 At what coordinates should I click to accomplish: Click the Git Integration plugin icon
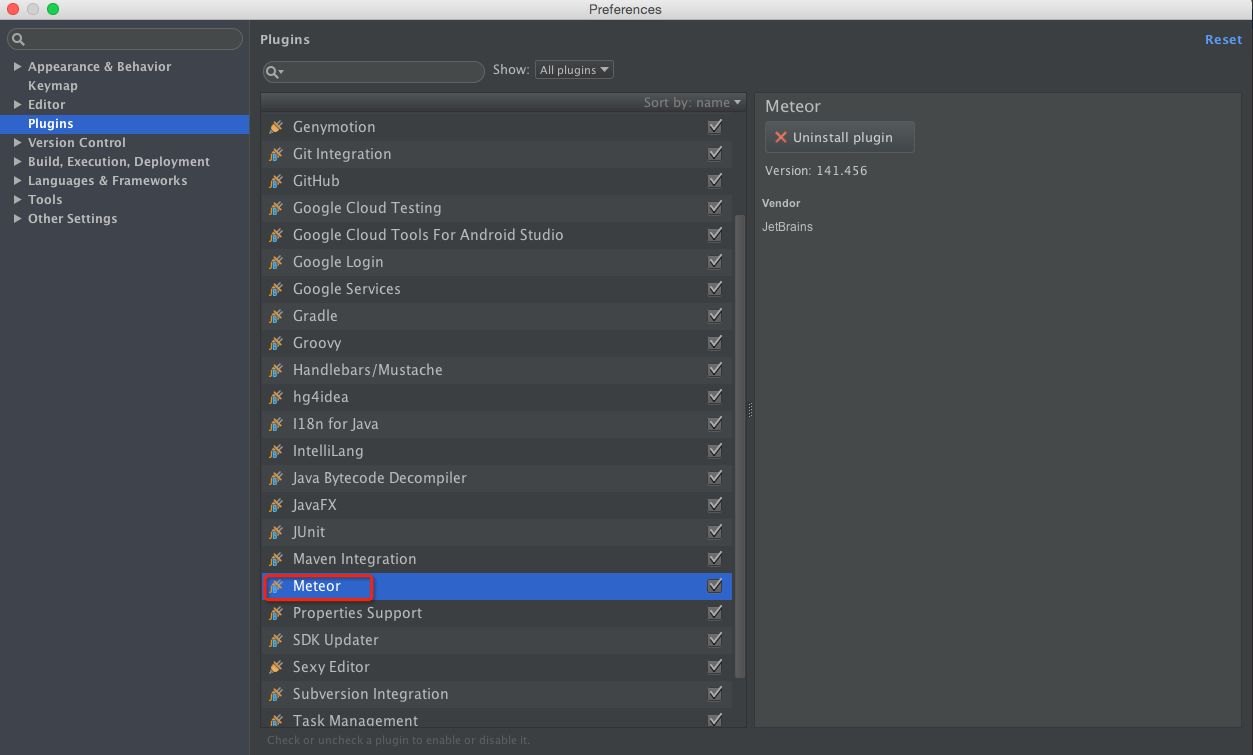point(276,154)
